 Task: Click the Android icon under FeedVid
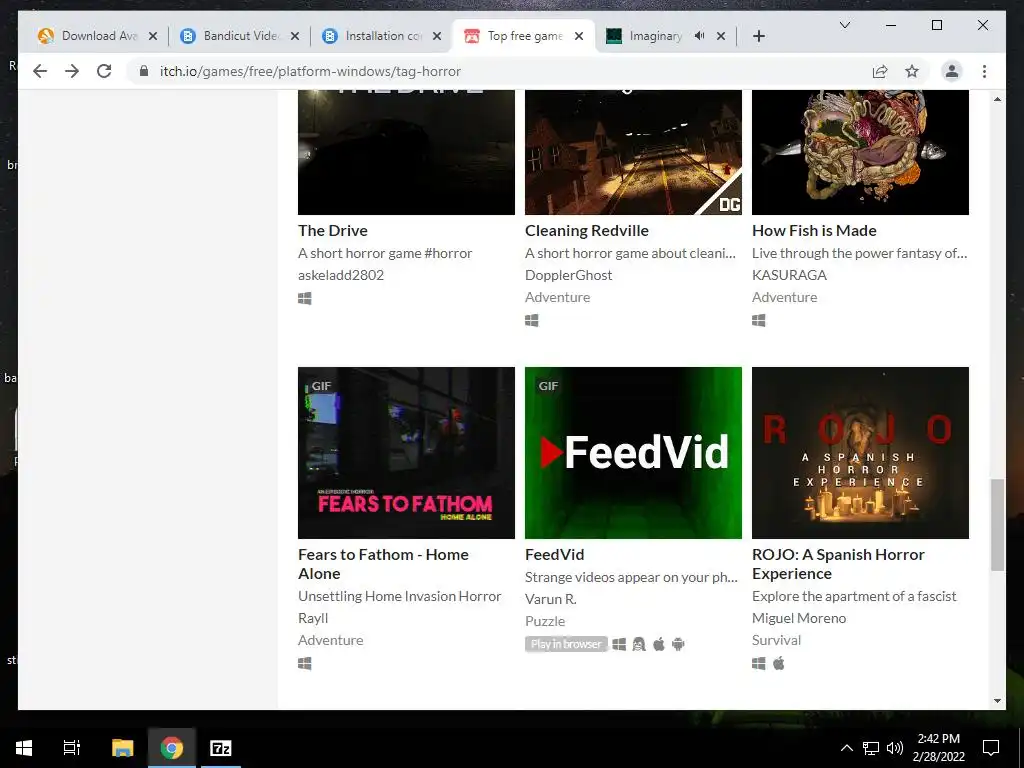point(678,645)
